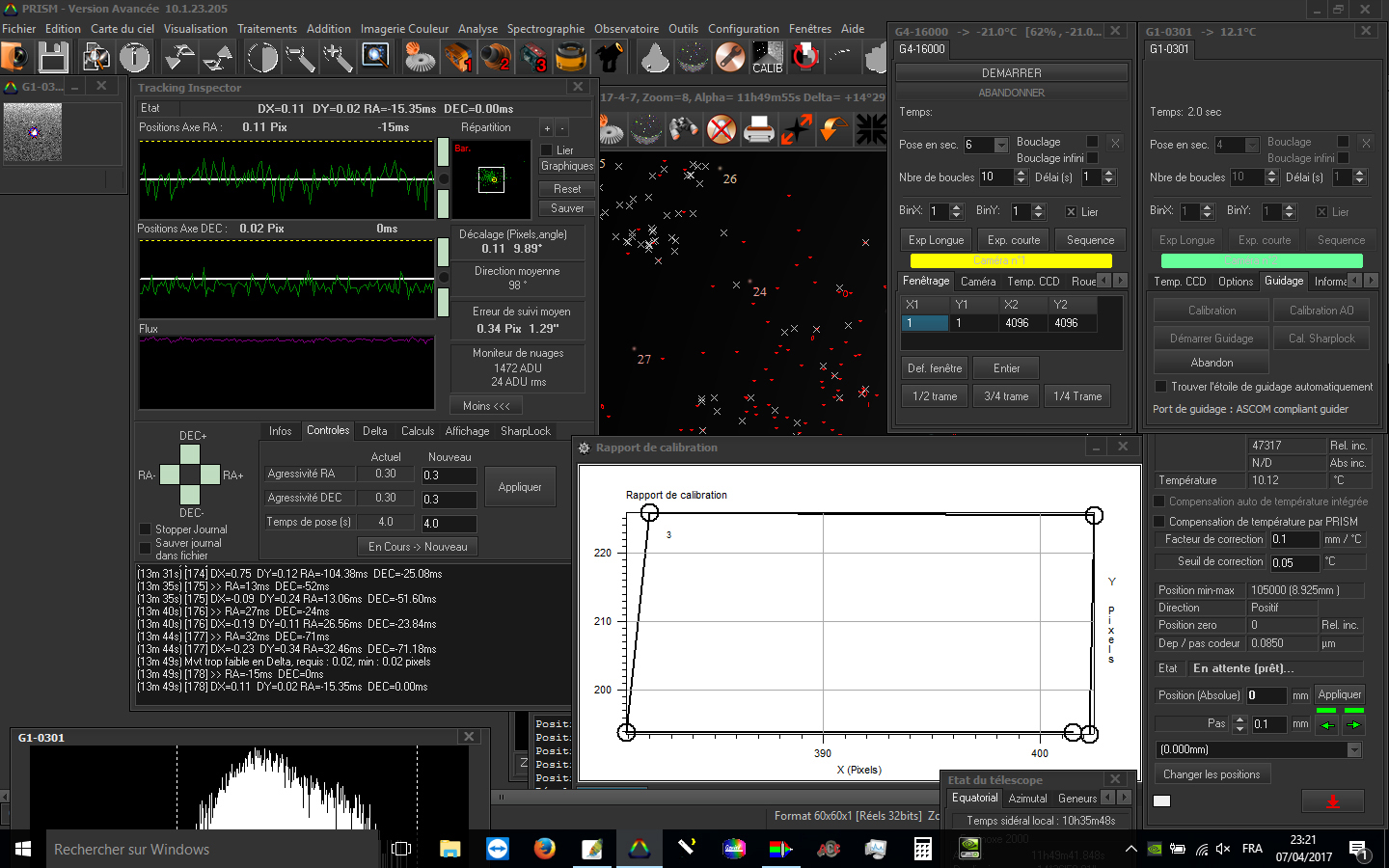Image resolution: width=1389 pixels, height=868 pixels.
Task: Click the white color swatch
Action: point(1161,800)
